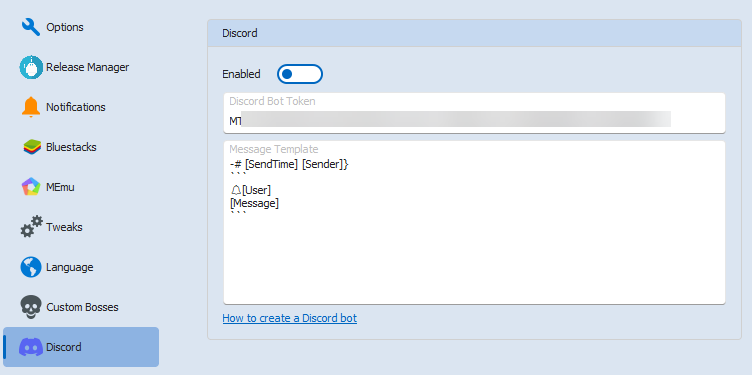Click the Custom Bosses skull icon
Screen dimensions: 752x375
pyautogui.click(x=31, y=307)
